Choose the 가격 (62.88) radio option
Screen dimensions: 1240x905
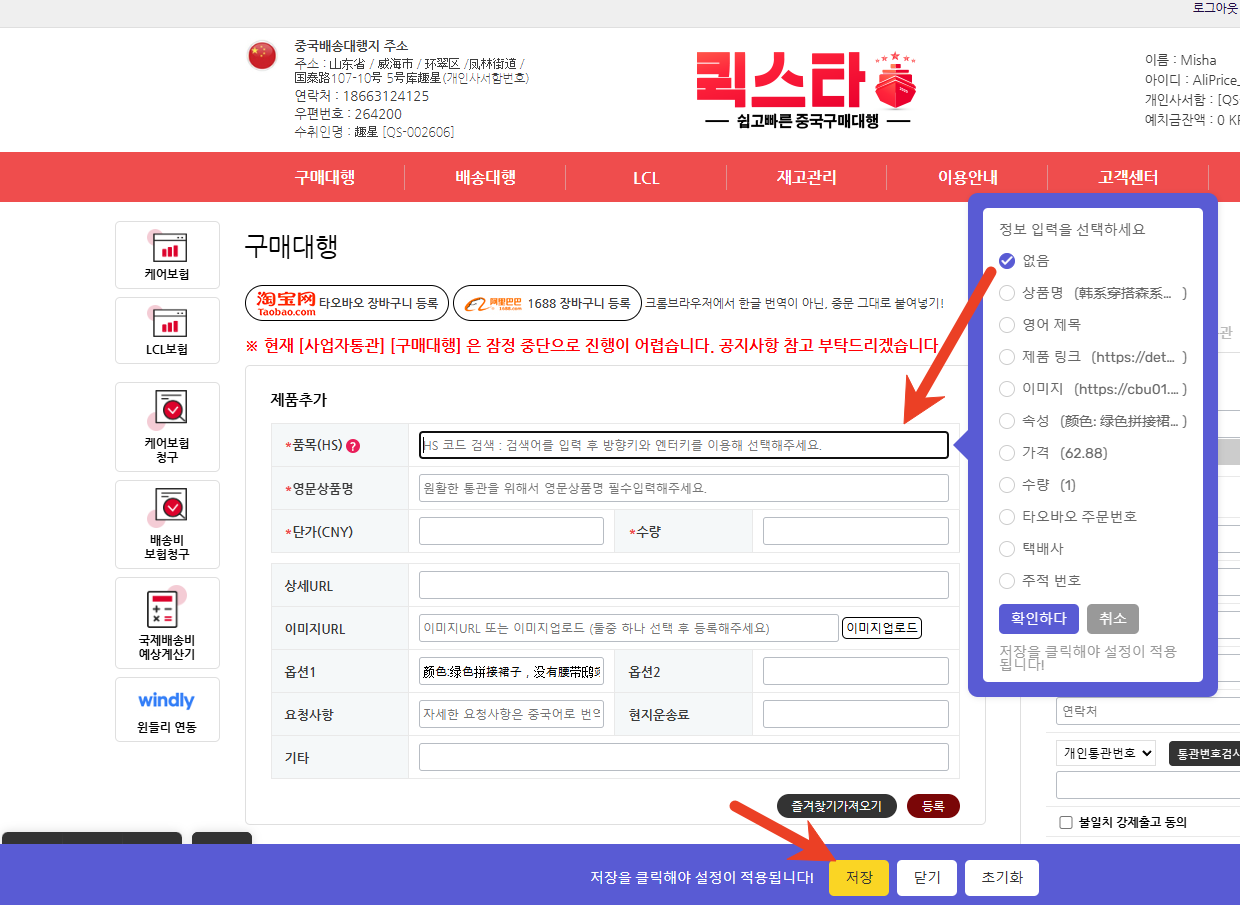pos(1008,453)
